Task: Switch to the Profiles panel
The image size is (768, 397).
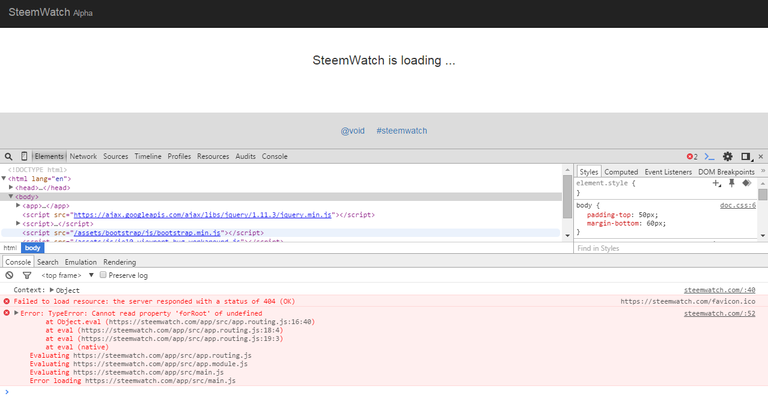Action: [179, 157]
